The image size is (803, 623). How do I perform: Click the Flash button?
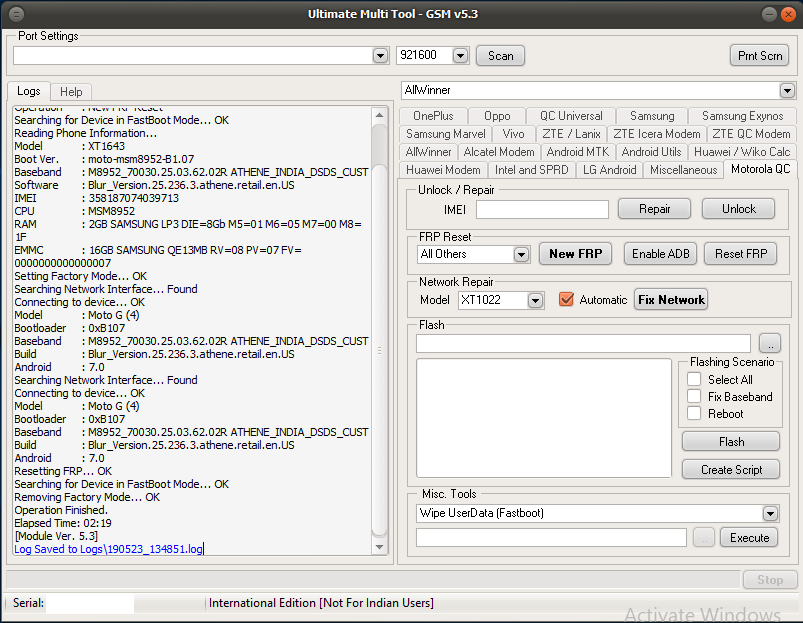pyautogui.click(x=731, y=442)
